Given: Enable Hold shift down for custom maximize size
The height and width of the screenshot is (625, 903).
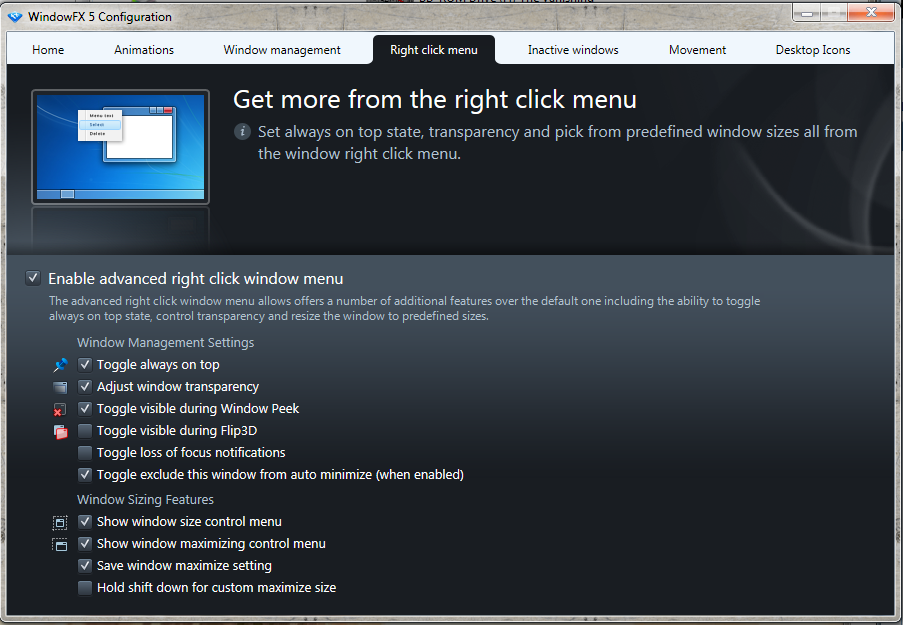Looking at the screenshot, I should [x=85, y=588].
